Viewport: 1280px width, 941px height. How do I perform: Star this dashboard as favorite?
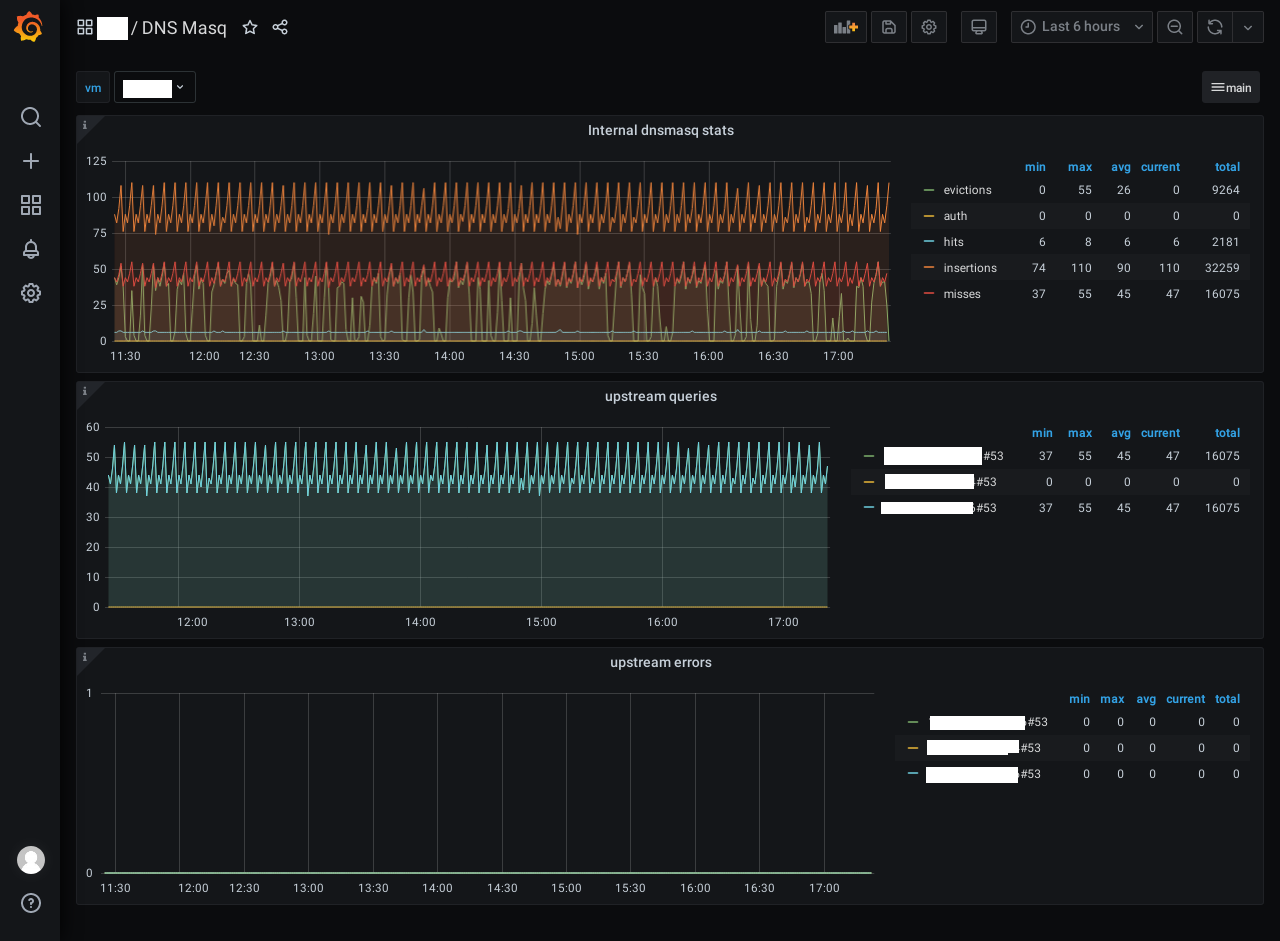click(x=250, y=28)
